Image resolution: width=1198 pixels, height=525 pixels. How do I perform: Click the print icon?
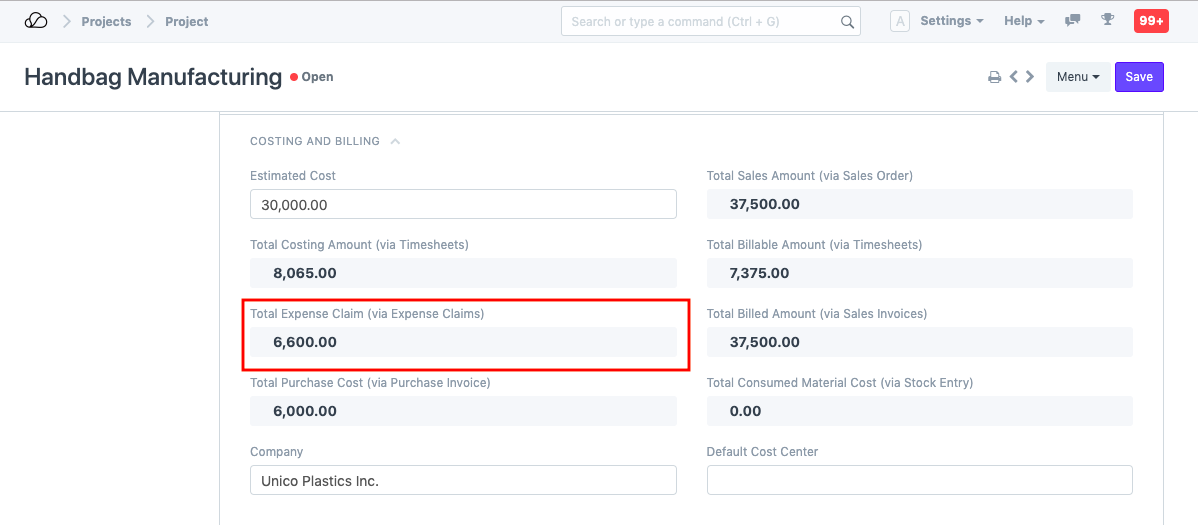994,77
